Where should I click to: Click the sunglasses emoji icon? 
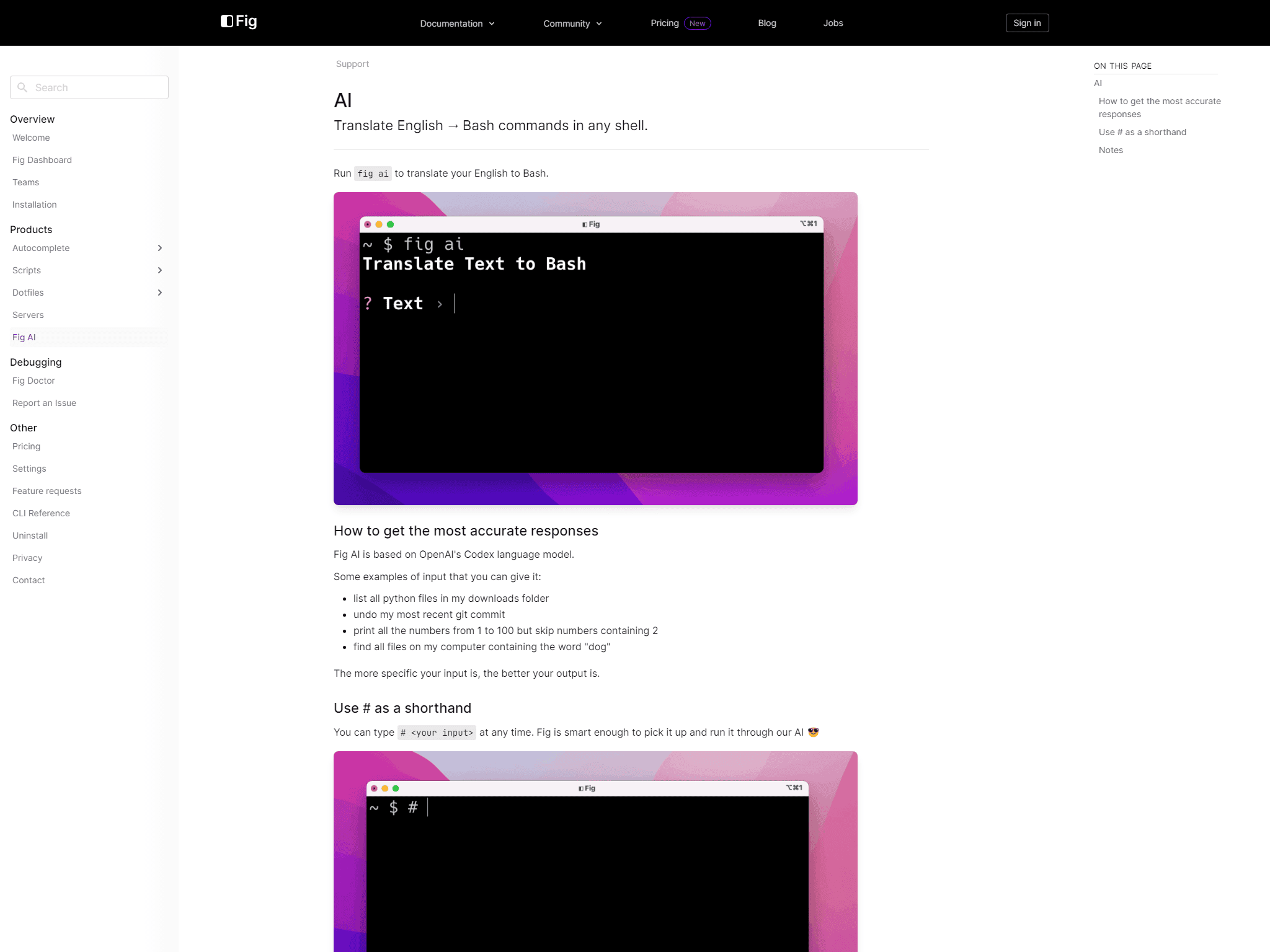pyautogui.click(x=813, y=732)
